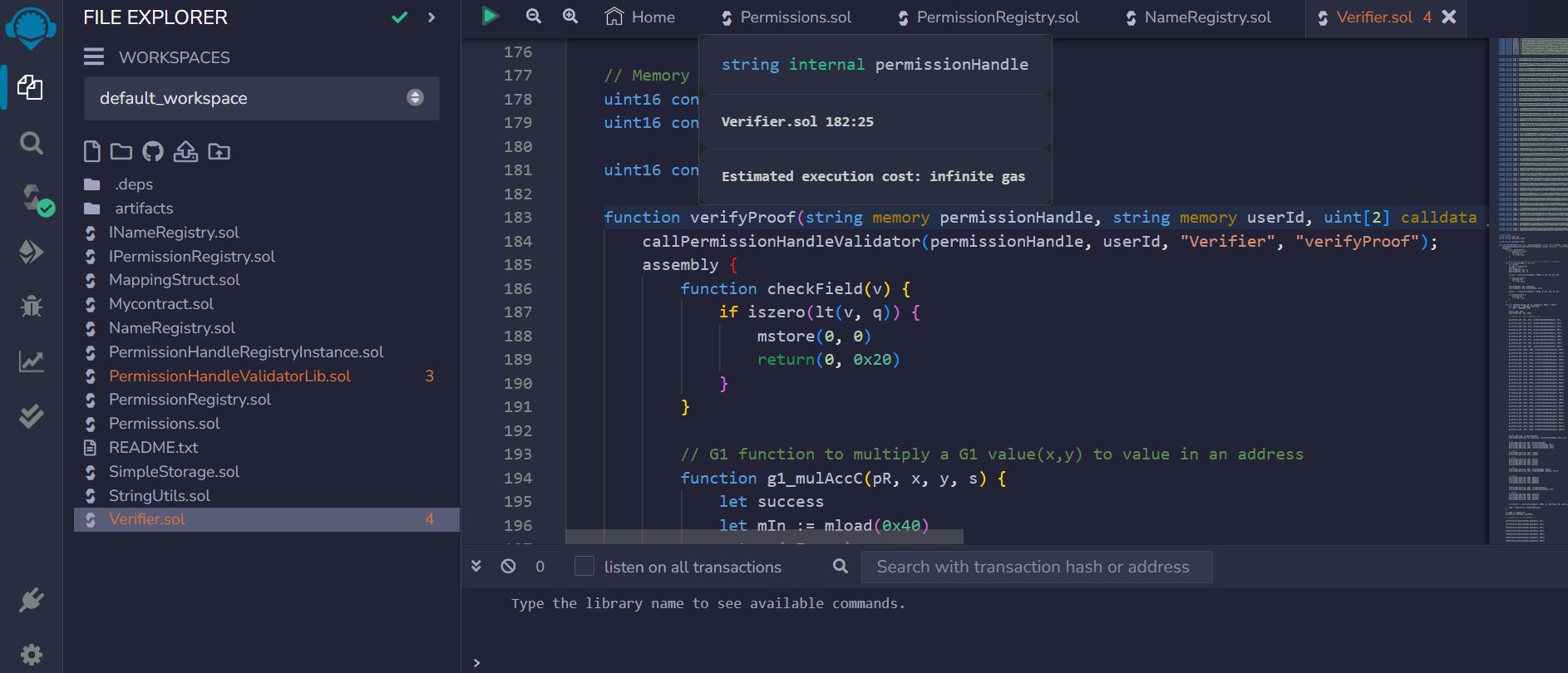1568x673 pixels.
Task: Click the terminal command prompt
Action: tap(476, 662)
